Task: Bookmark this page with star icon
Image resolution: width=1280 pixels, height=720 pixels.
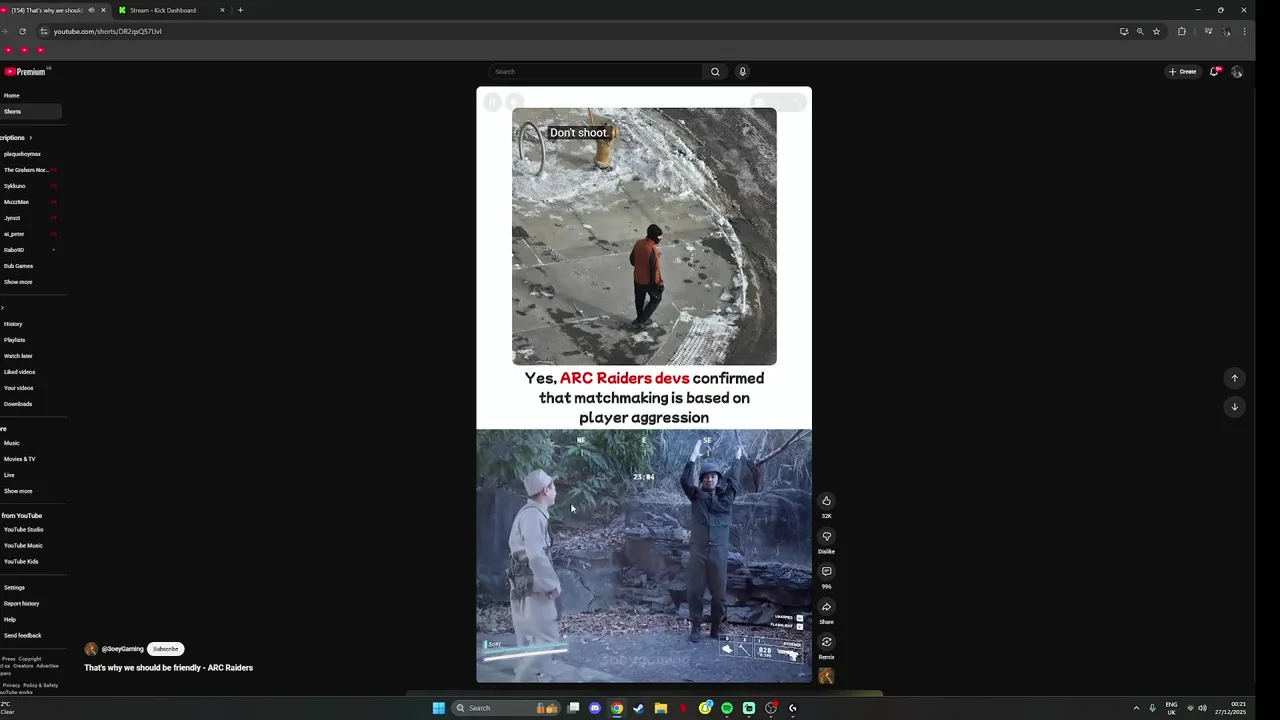Action: click(1156, 31)
